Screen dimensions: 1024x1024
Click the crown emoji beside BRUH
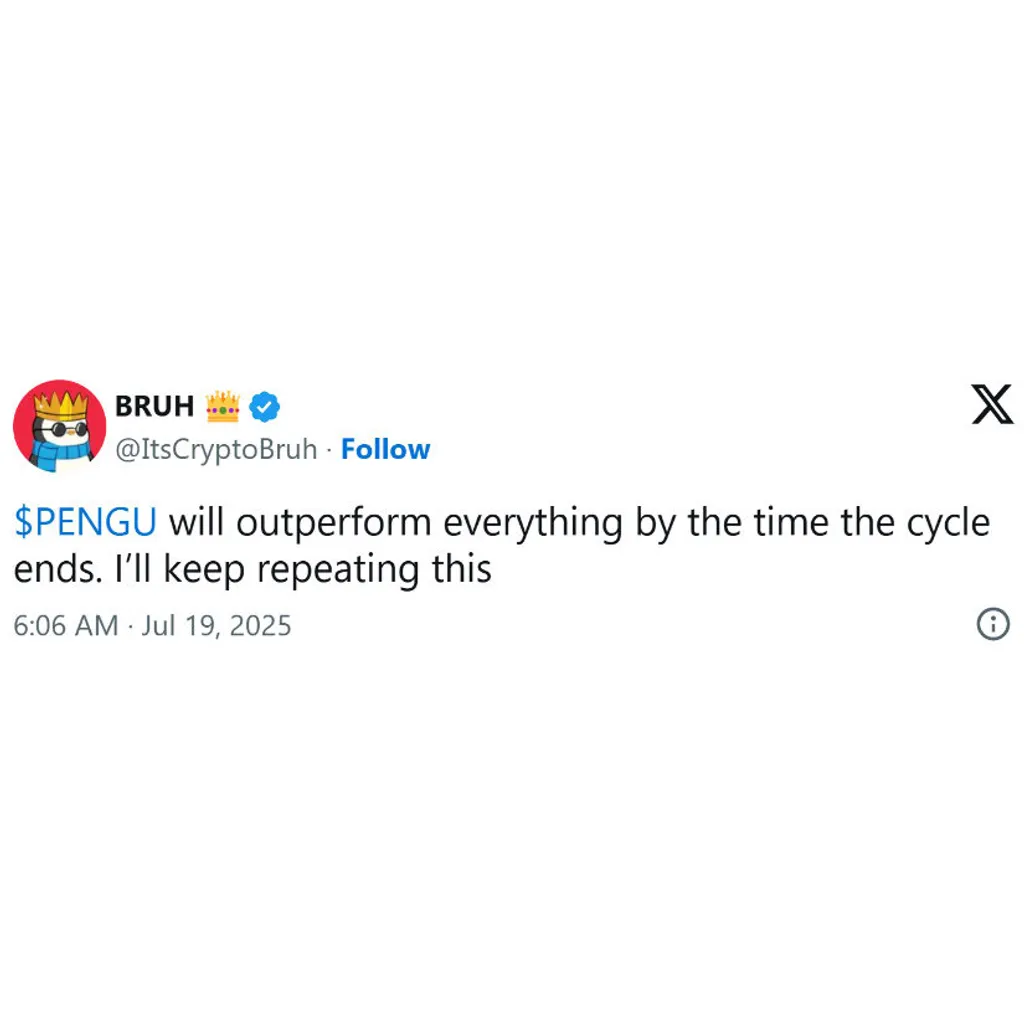(x=223, y=406)
